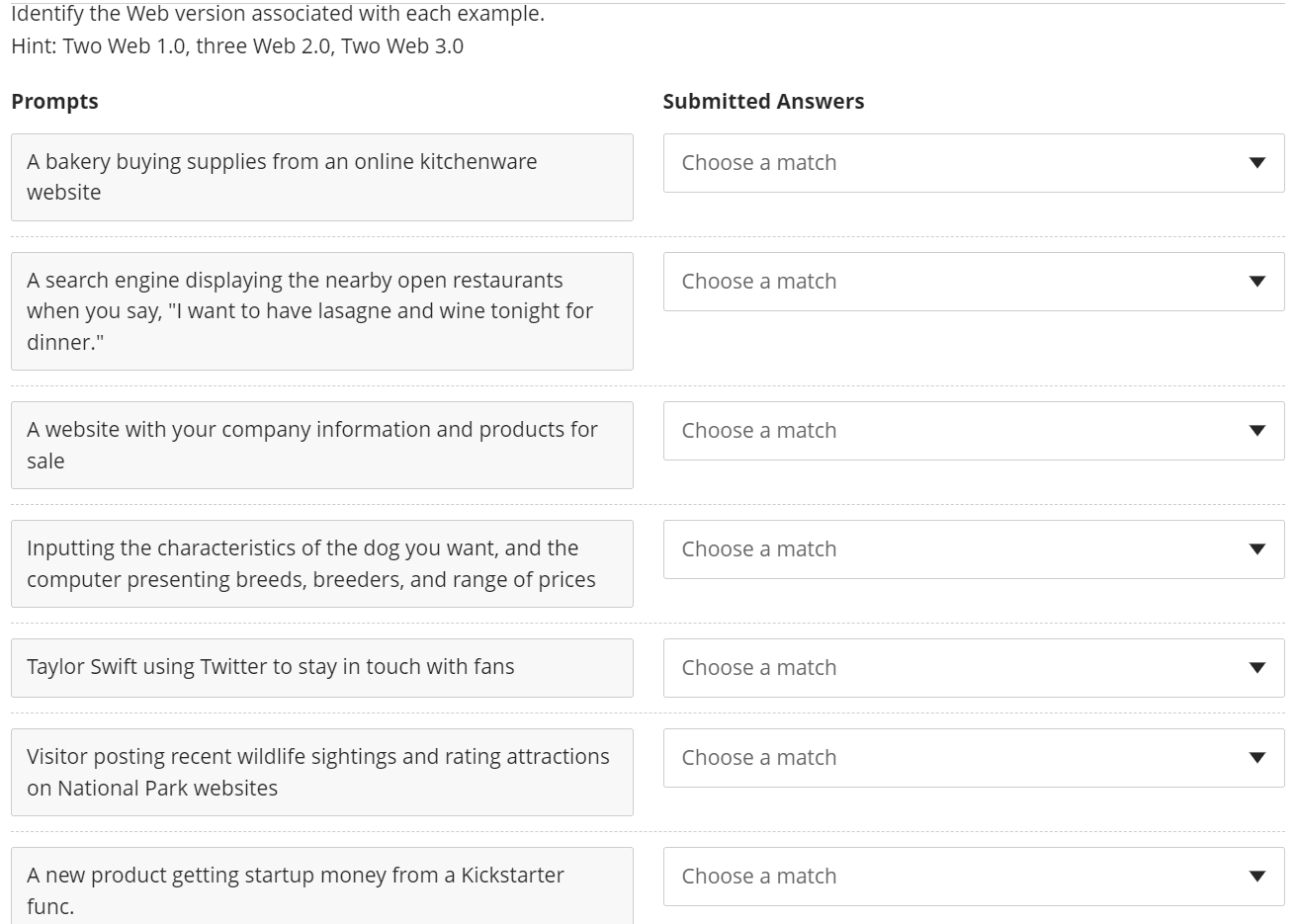1298x924 pixels.
Task: Select the Kickstarter startup money prompt box
Action: tap(321, 886)
